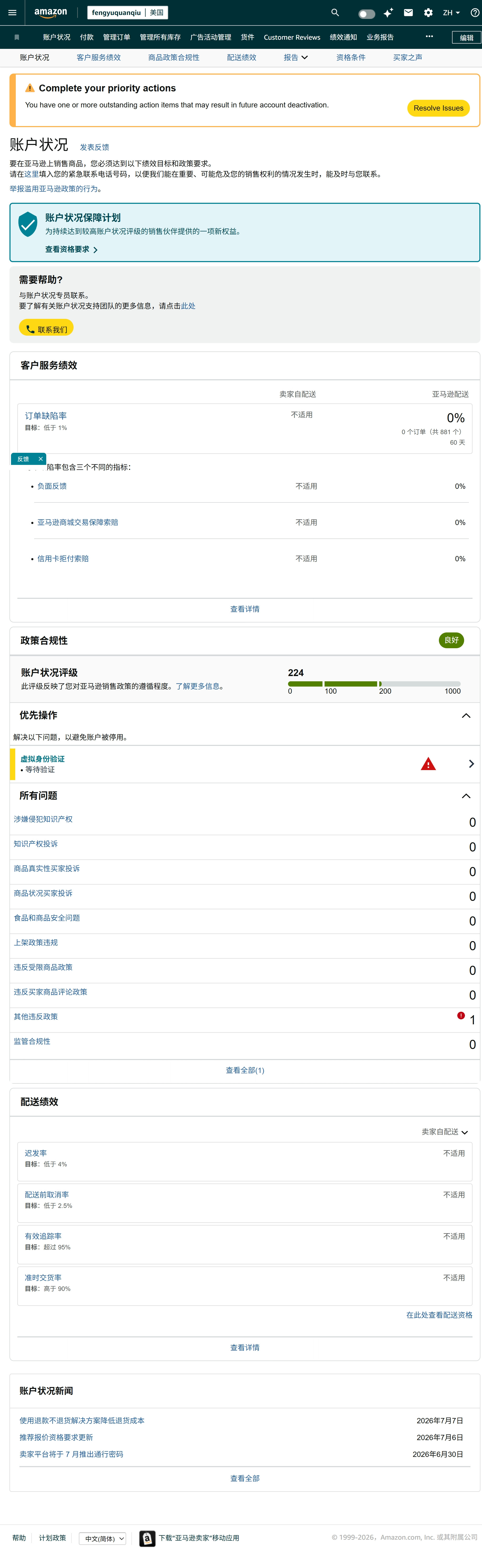Open Customer Reviews menu item
The height and width of the screenshot is (1568, 482).
292,37
